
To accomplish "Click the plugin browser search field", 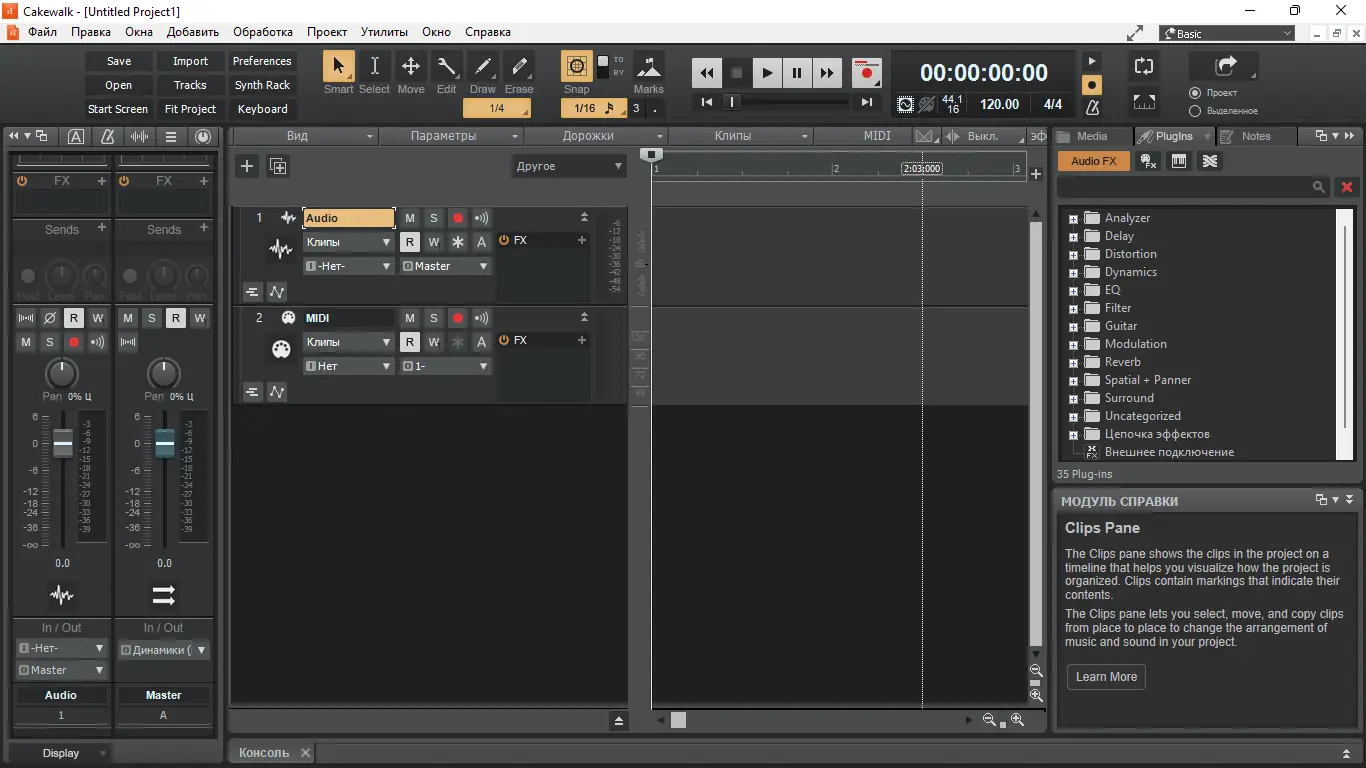I will click(1194, 187).
